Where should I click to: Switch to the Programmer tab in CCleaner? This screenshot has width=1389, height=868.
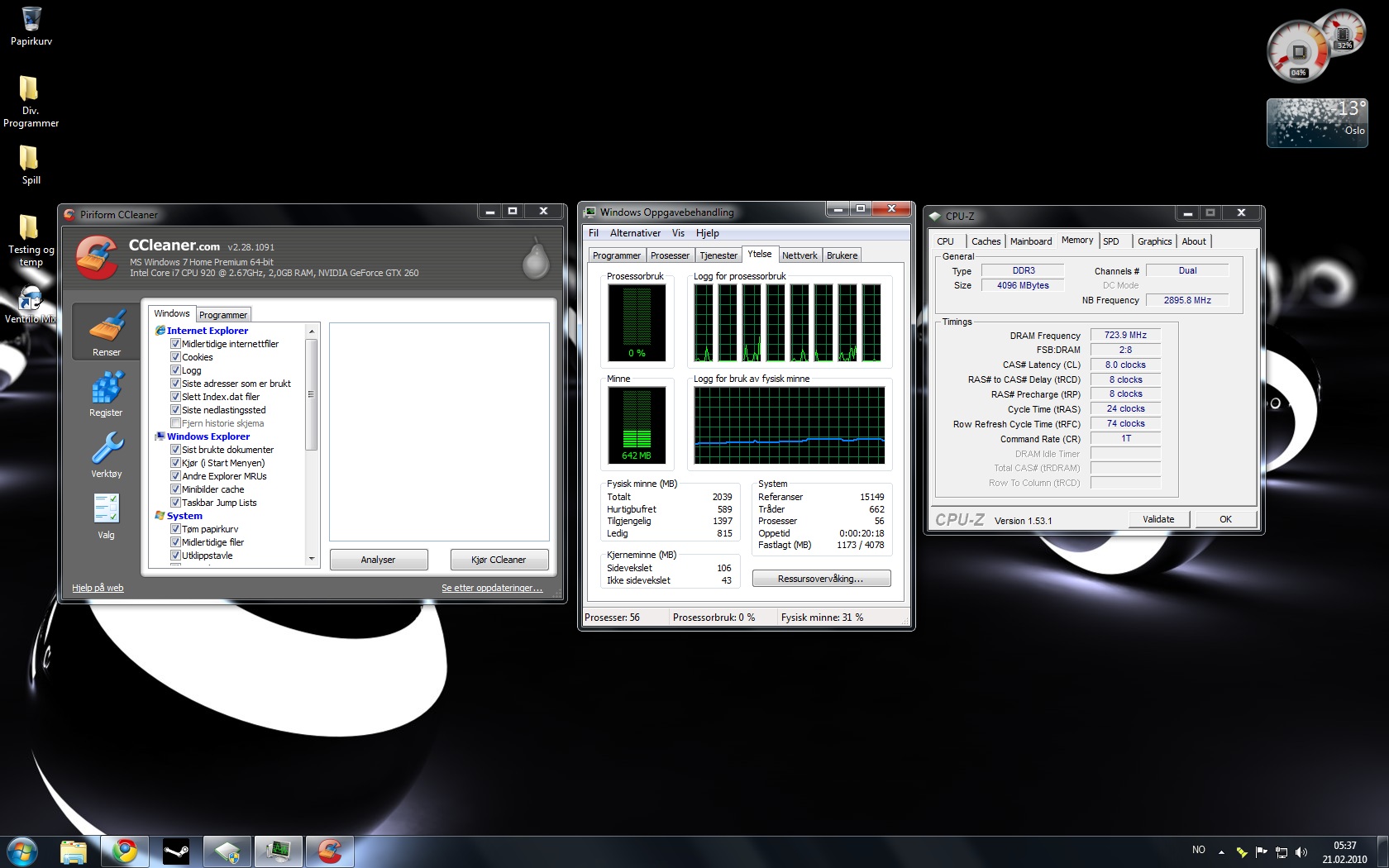click(223, 315)
